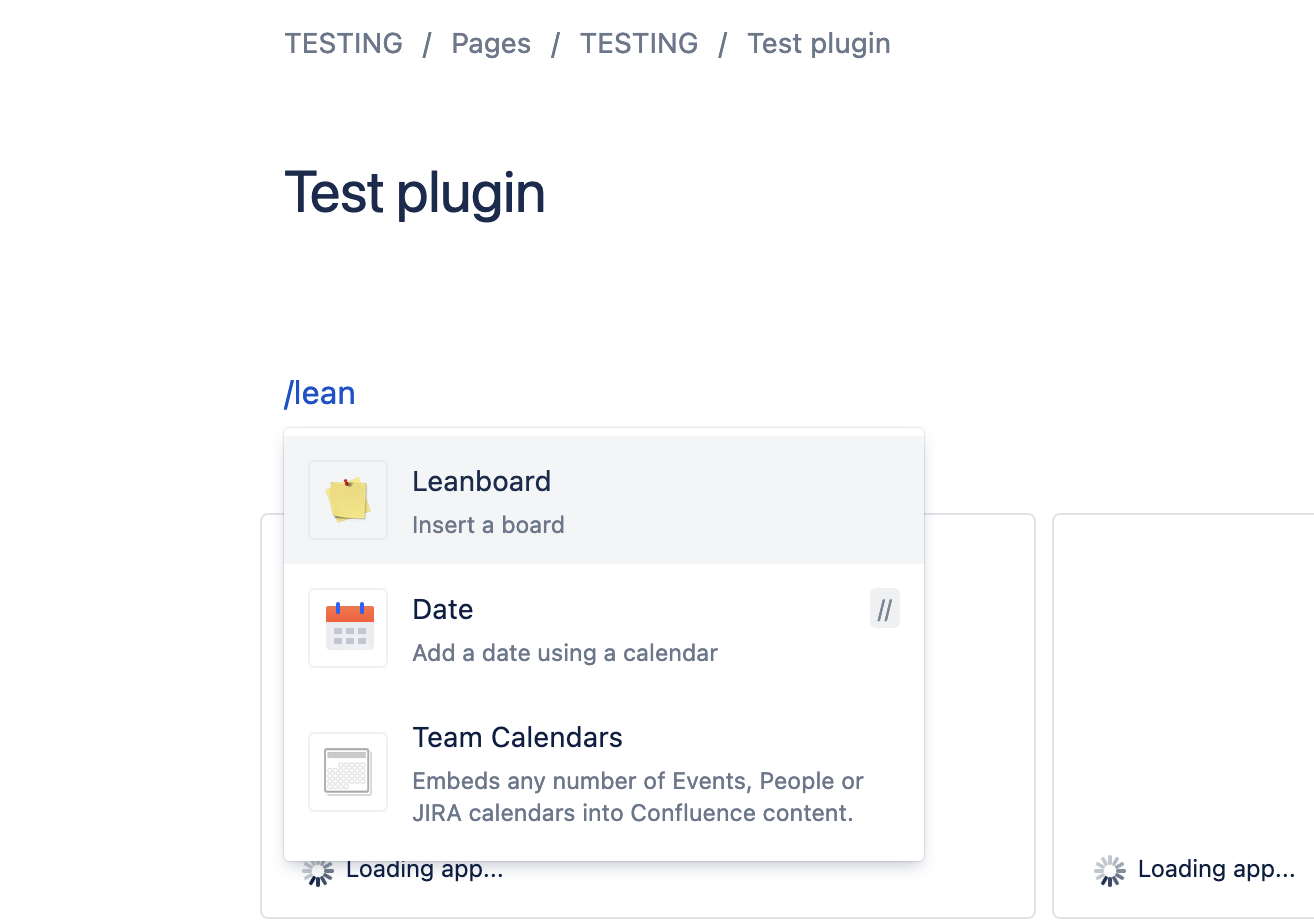Click the Test plugin breadcrumb link
The width and height of the screenshot is (1314, 920).
coord(818,44)
